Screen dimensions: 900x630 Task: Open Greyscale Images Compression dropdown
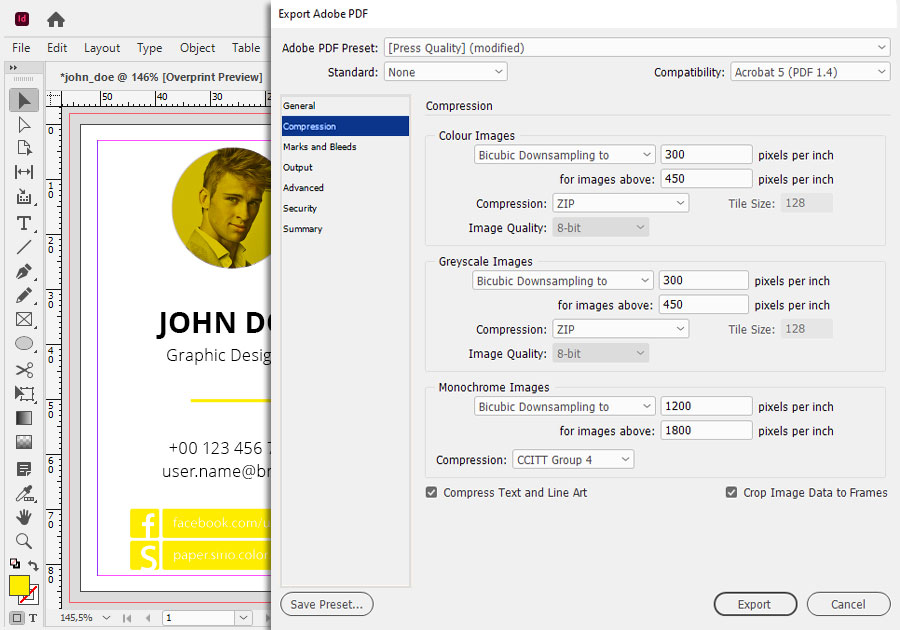620,329
